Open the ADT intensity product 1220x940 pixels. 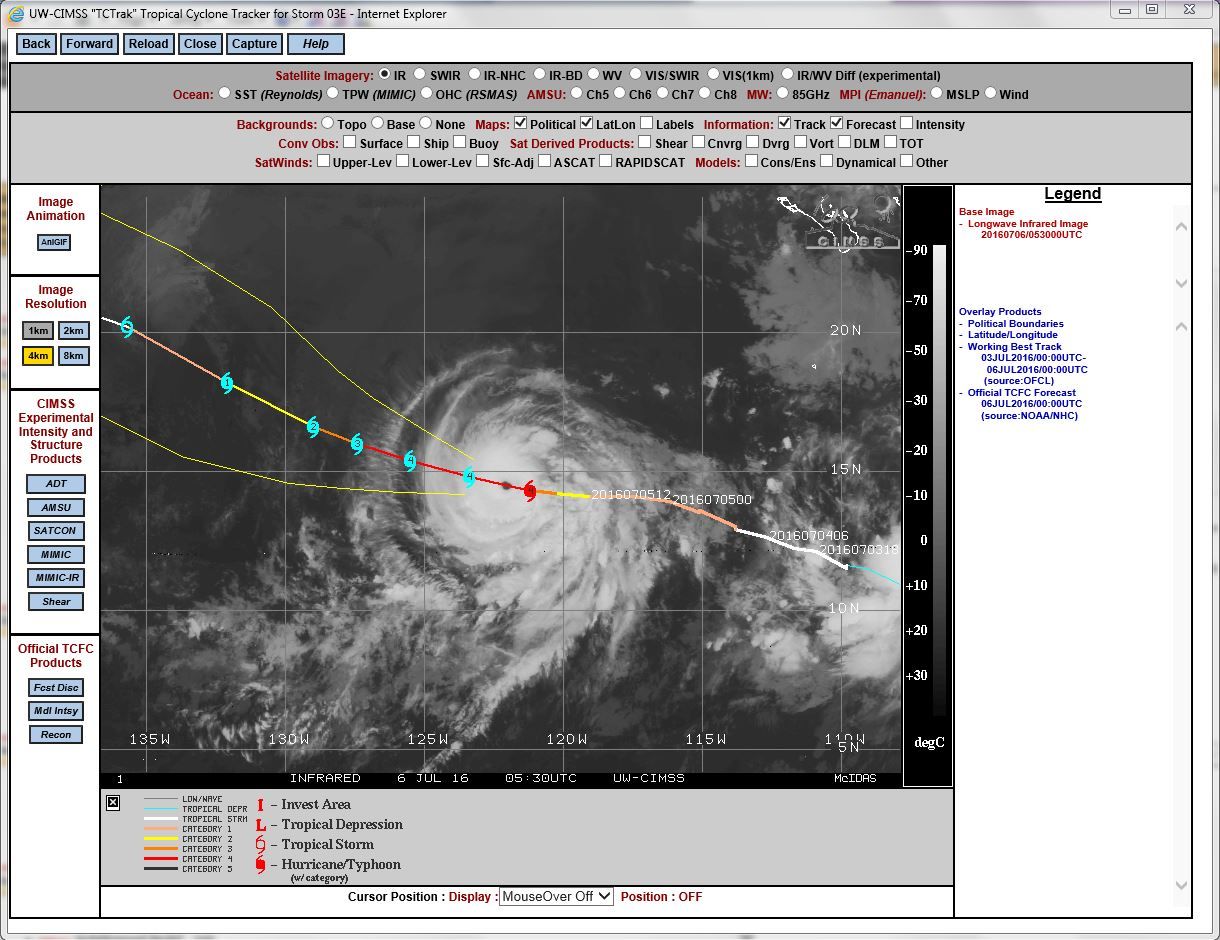tap(56, 484)
